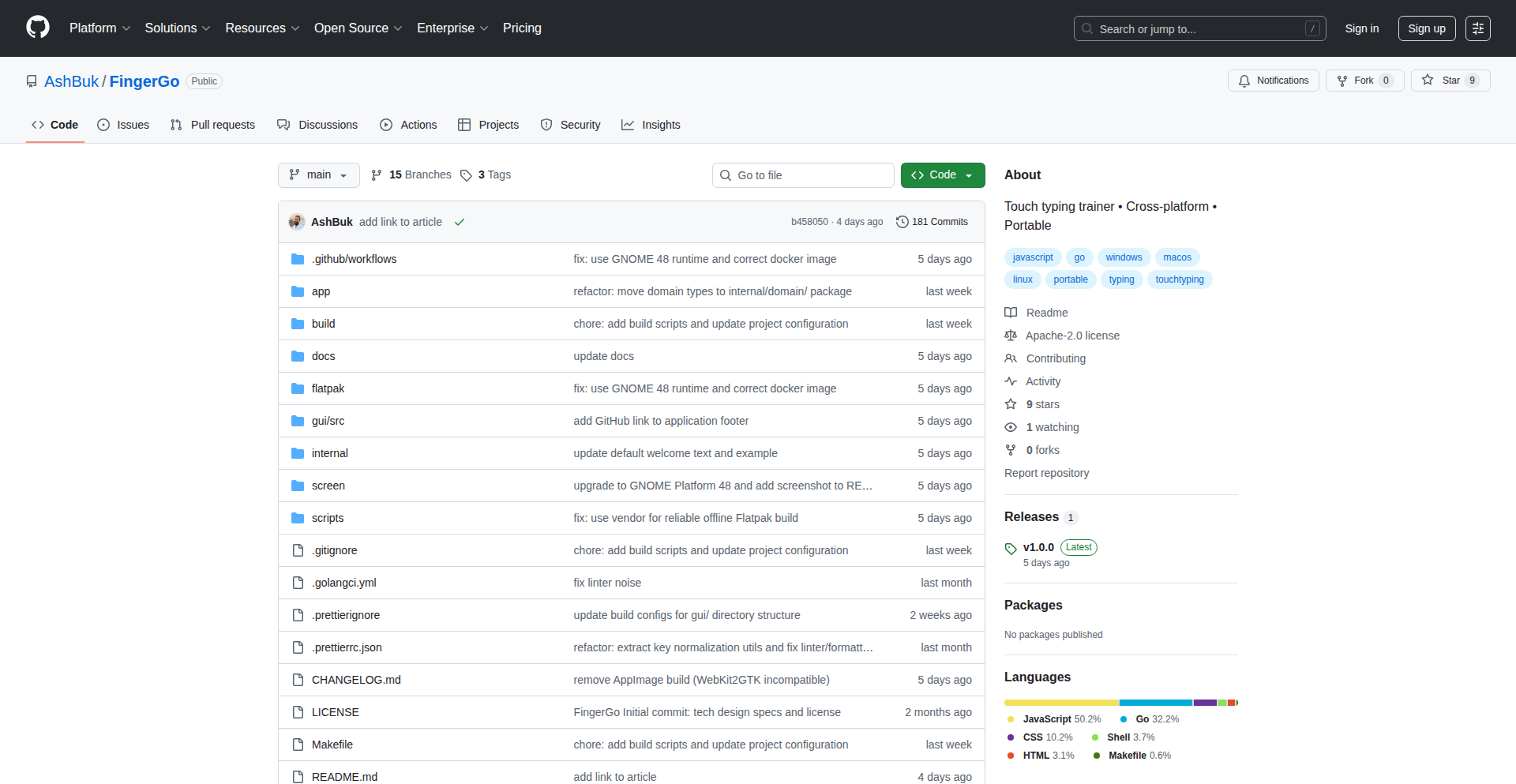Image resolution: width=1516 pixels, height=784 pixels.
Task: Open the Apache-2.0 license link
Action: coord(1071,336)
